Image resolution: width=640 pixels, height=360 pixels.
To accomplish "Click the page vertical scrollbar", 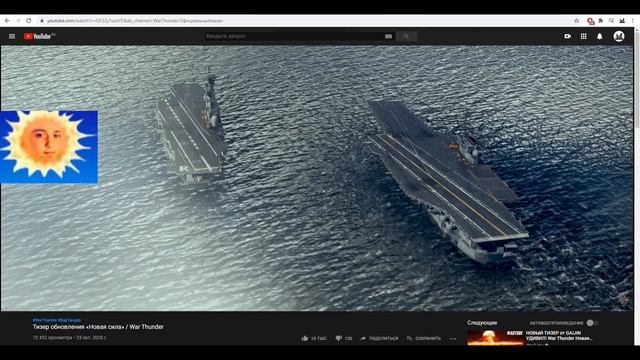I will click(636, 186).
